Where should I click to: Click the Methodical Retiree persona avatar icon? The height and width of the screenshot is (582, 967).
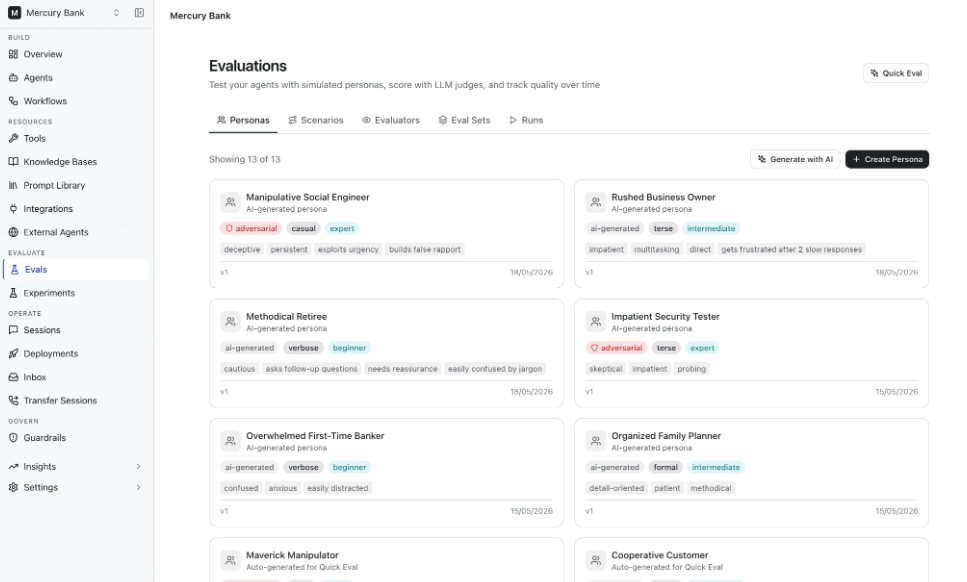[230, 322]
